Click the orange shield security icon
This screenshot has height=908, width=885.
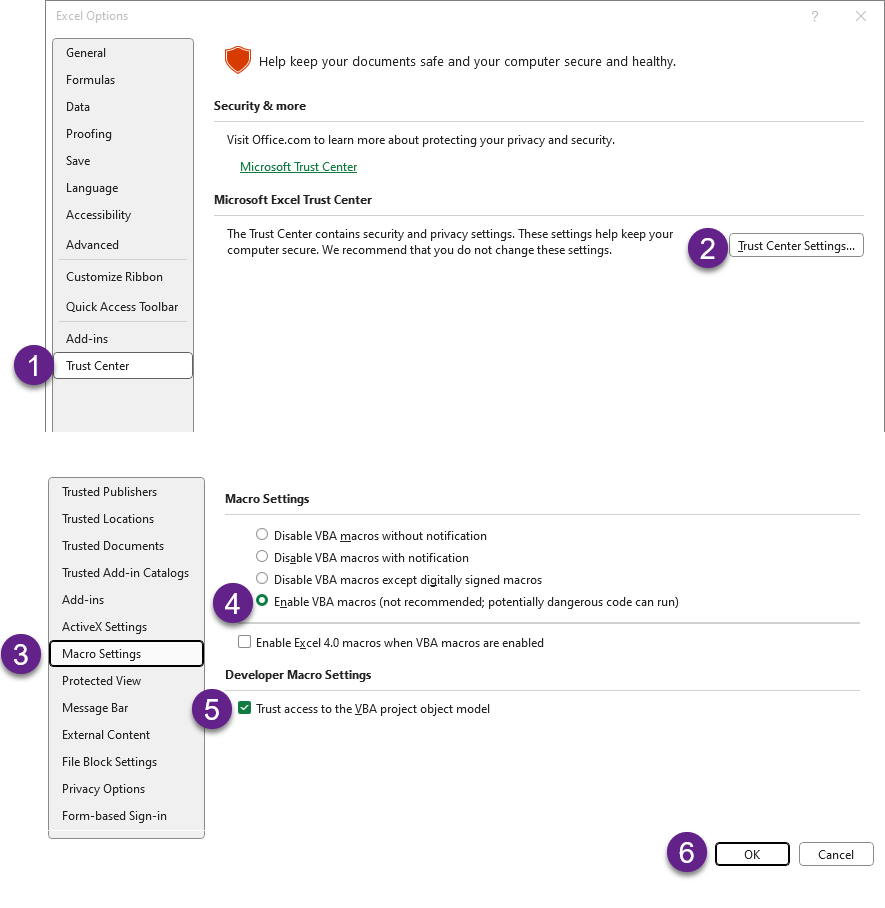237,61
